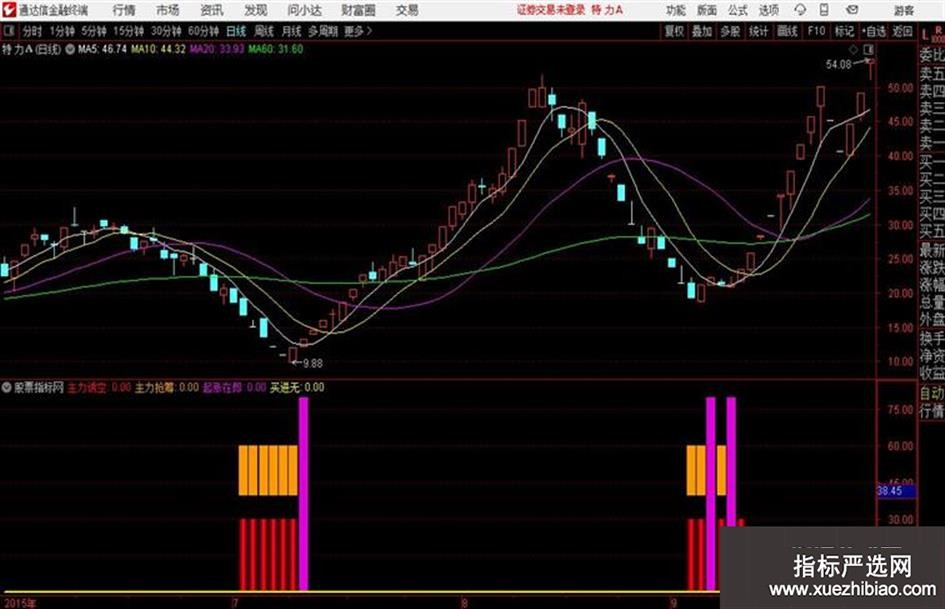
Task: Click the 叠加 overlay toolbar button
Action: coord(702,31)
